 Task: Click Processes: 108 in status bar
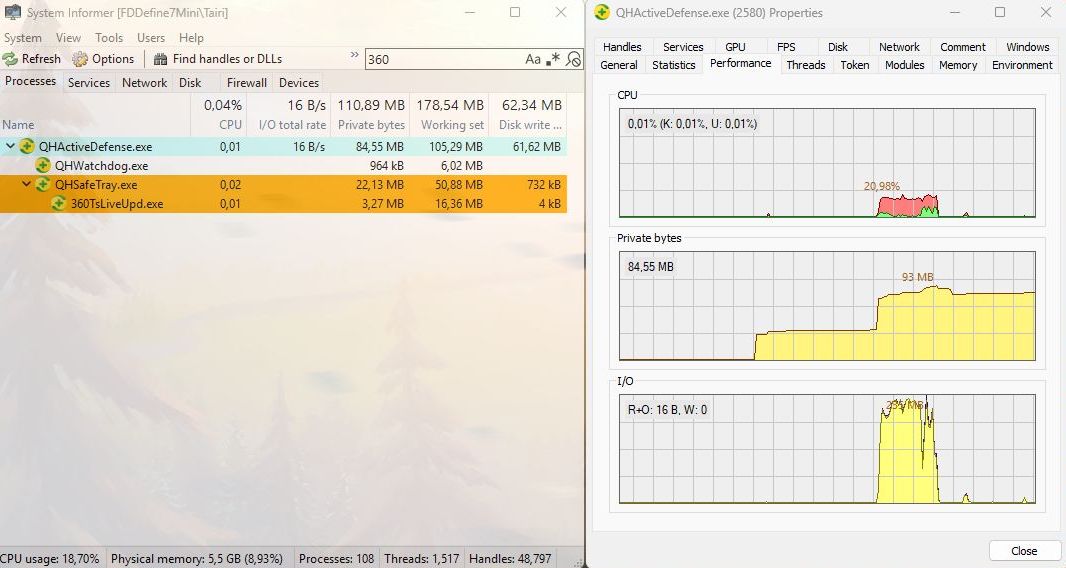click(x=337, y=558)
